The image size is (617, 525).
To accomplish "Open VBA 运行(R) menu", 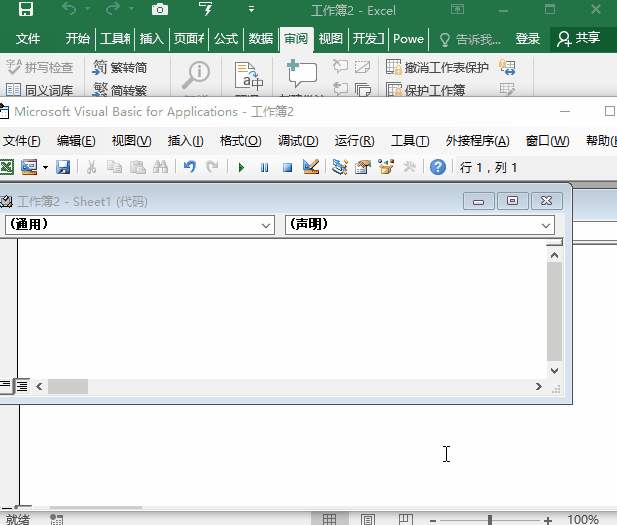I will pos(355,141).
